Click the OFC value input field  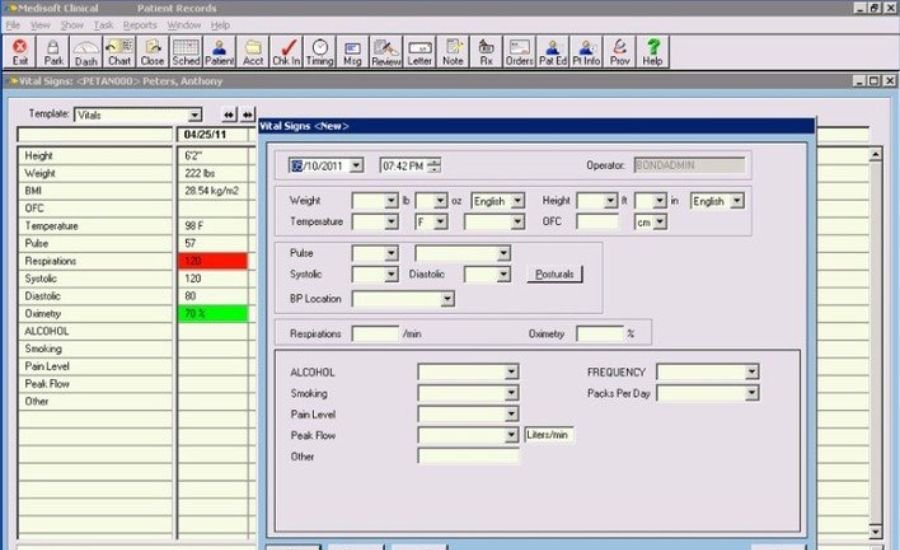pyautogui.click(x=598, y=222)
